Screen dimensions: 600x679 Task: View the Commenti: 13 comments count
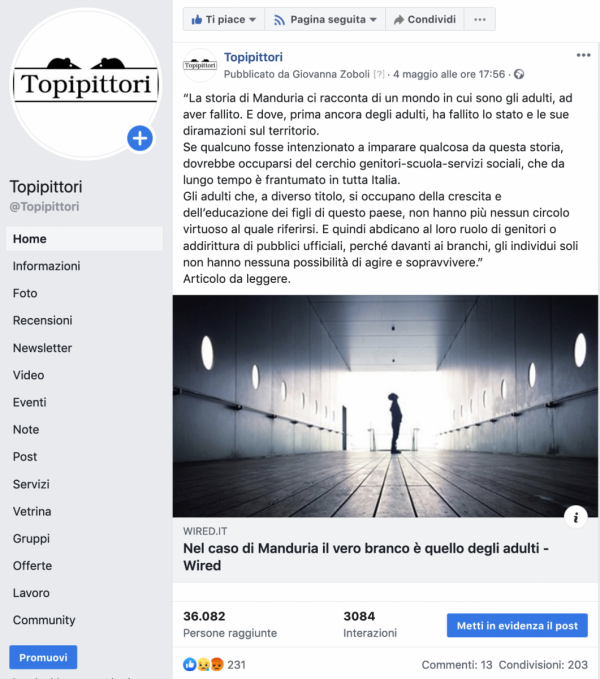tap(457, 665)
